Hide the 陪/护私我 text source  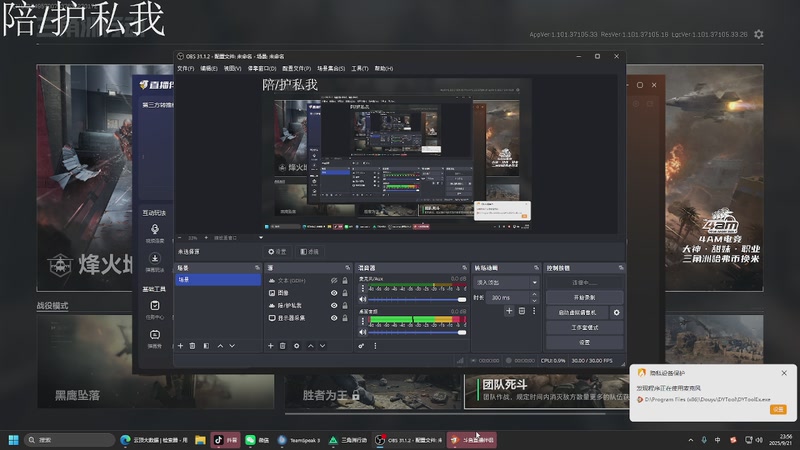(334, 306)
